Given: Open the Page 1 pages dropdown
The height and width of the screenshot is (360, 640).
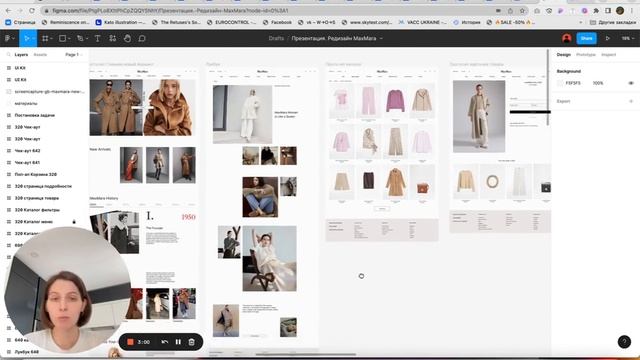Looking at the screenshot, I should [74, 54].
